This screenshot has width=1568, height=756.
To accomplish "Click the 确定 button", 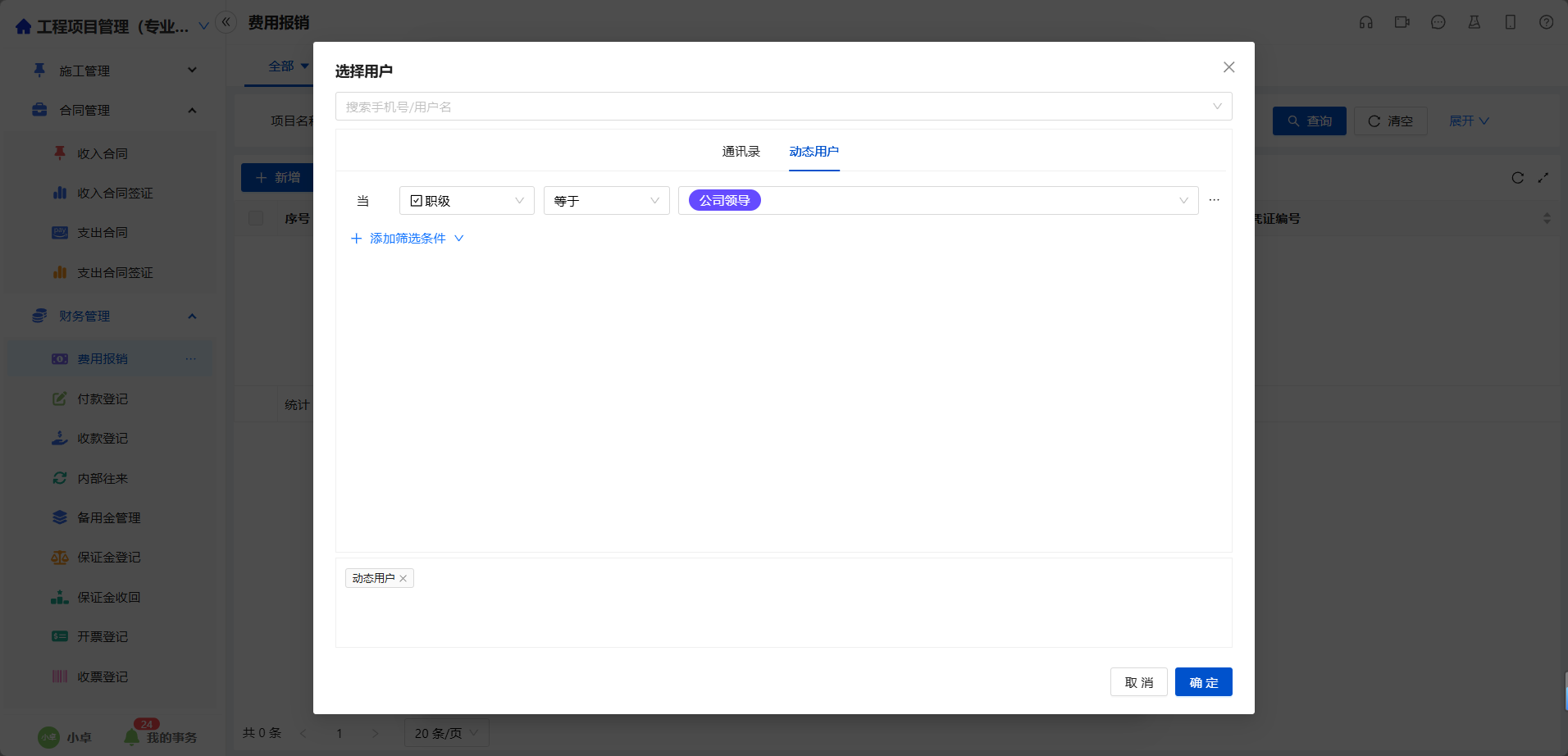I will point(1203,682).
